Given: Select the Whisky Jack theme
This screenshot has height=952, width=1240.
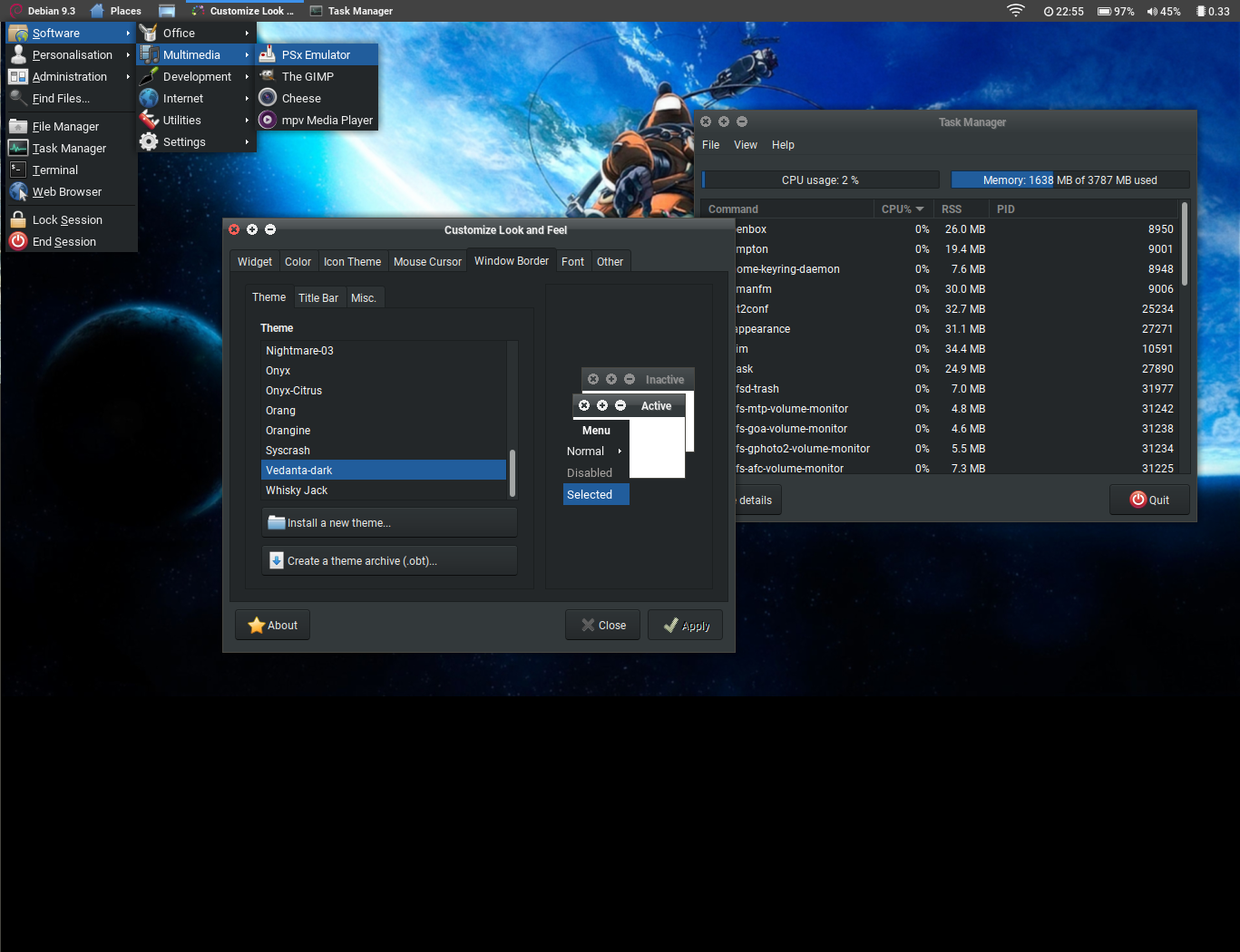Looking at the screenshot, I should pyautogui.click(x=383, y=490).
